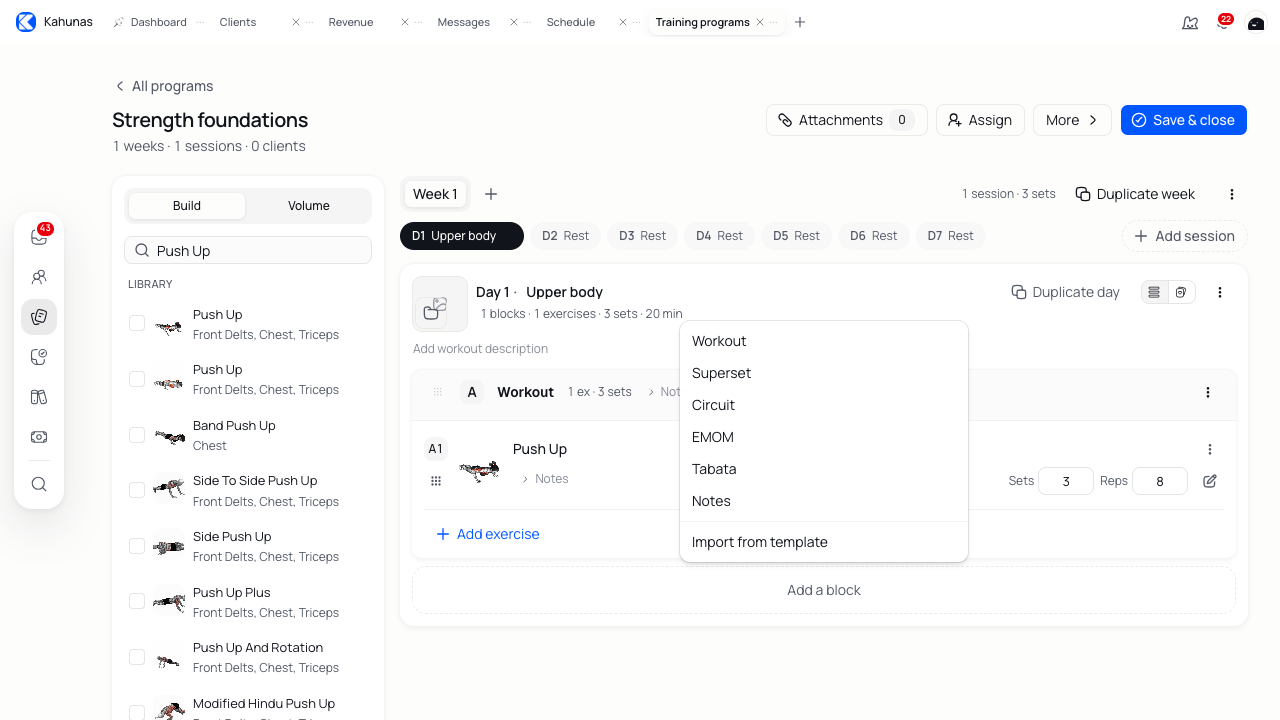Open Push Up exercise three-dot menu
This screenshot has width=1280, height=720.
point(1210,449)
